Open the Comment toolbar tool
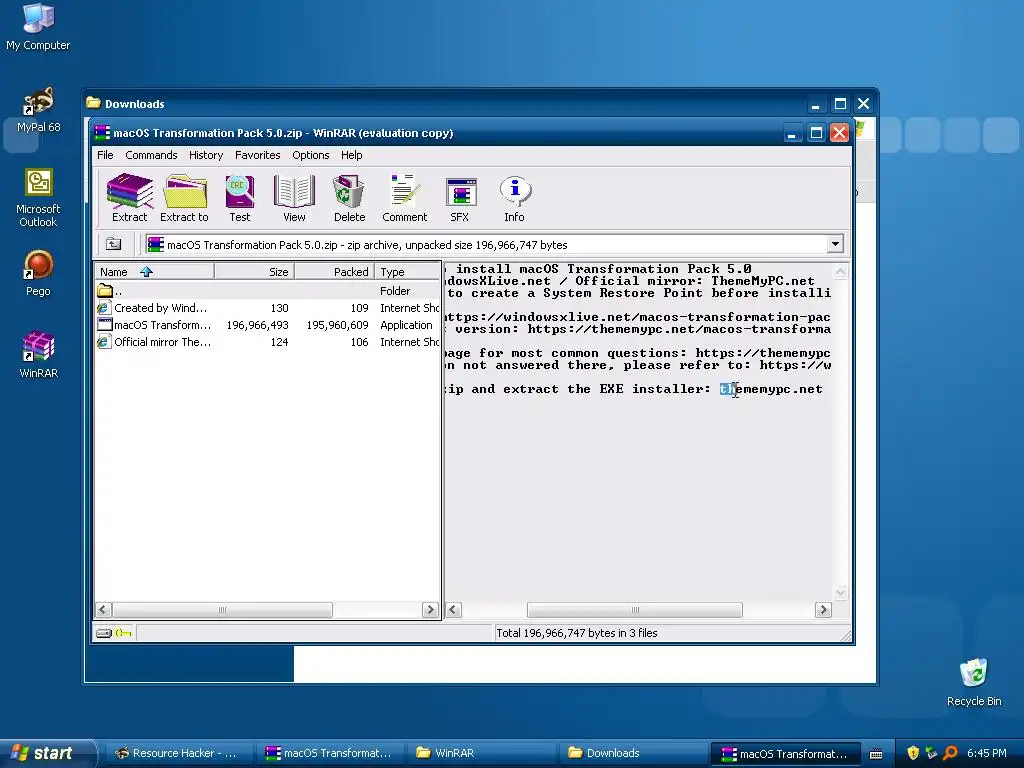 [x=404, y=198]
